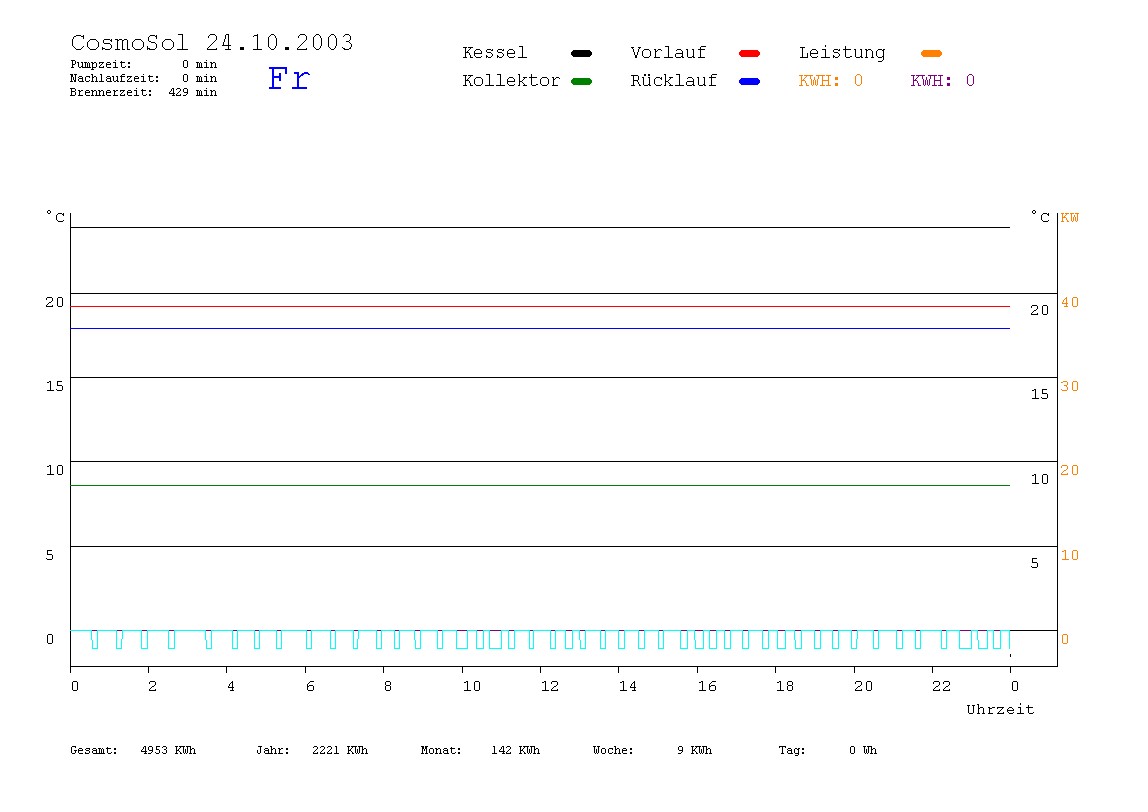
Task: Click the orange 'KWH: 0' value
Action: point(831,81)
